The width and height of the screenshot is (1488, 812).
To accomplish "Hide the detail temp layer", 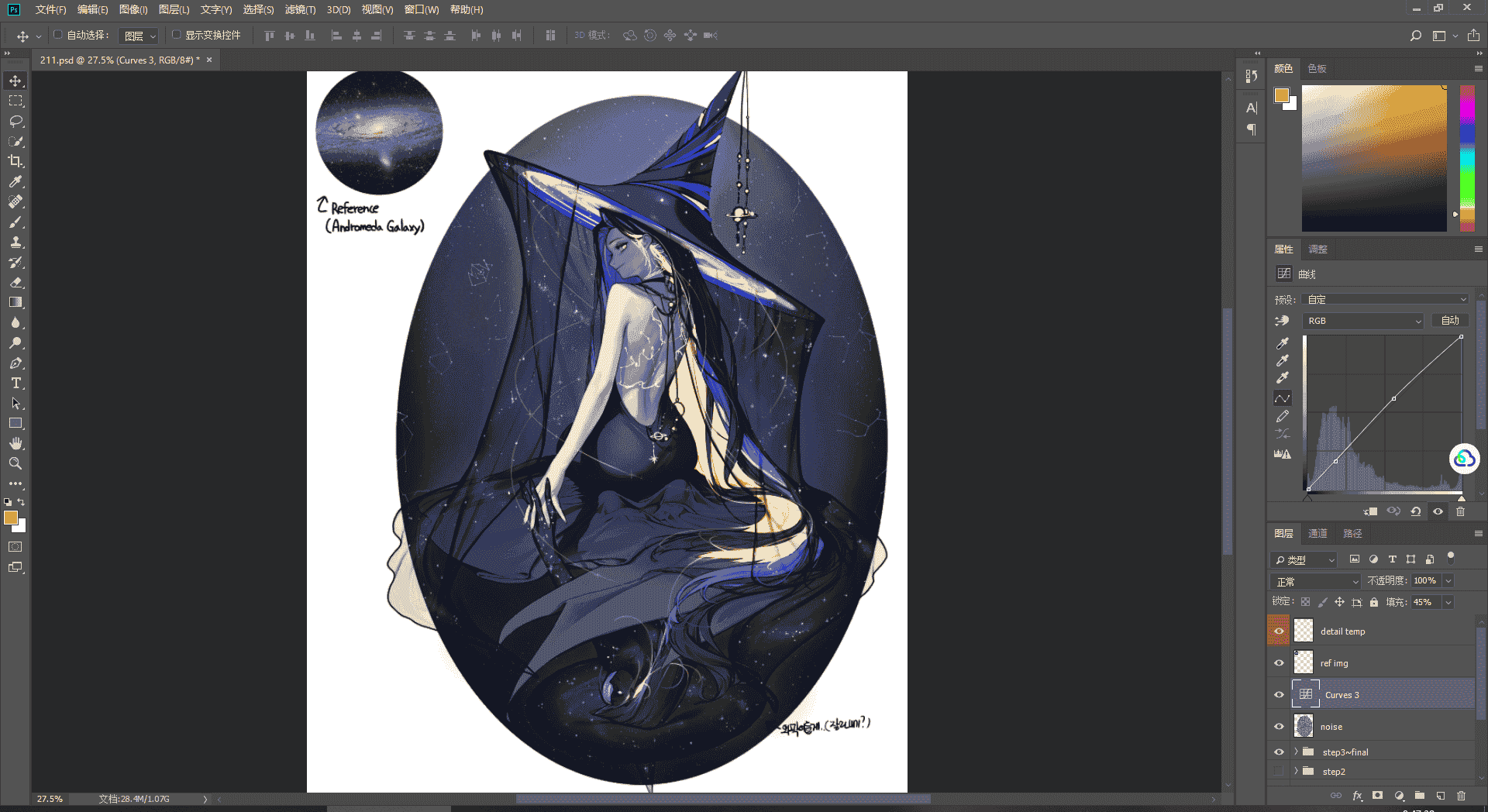I will (x=1279, y=631).
